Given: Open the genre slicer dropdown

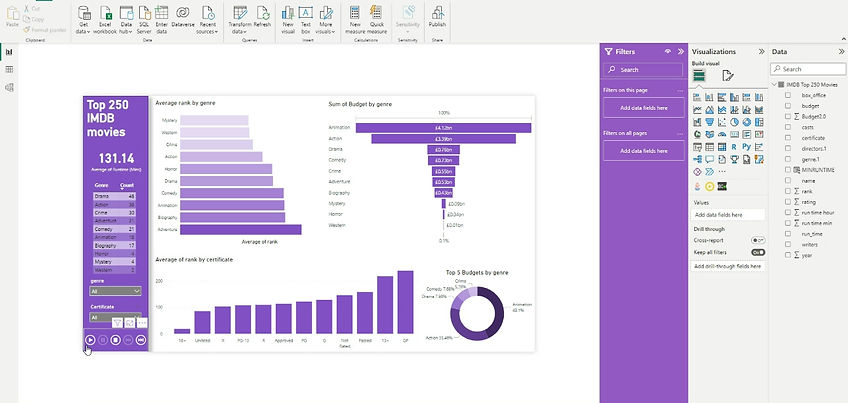Looking at the screenshot, I should pos(115,291).
